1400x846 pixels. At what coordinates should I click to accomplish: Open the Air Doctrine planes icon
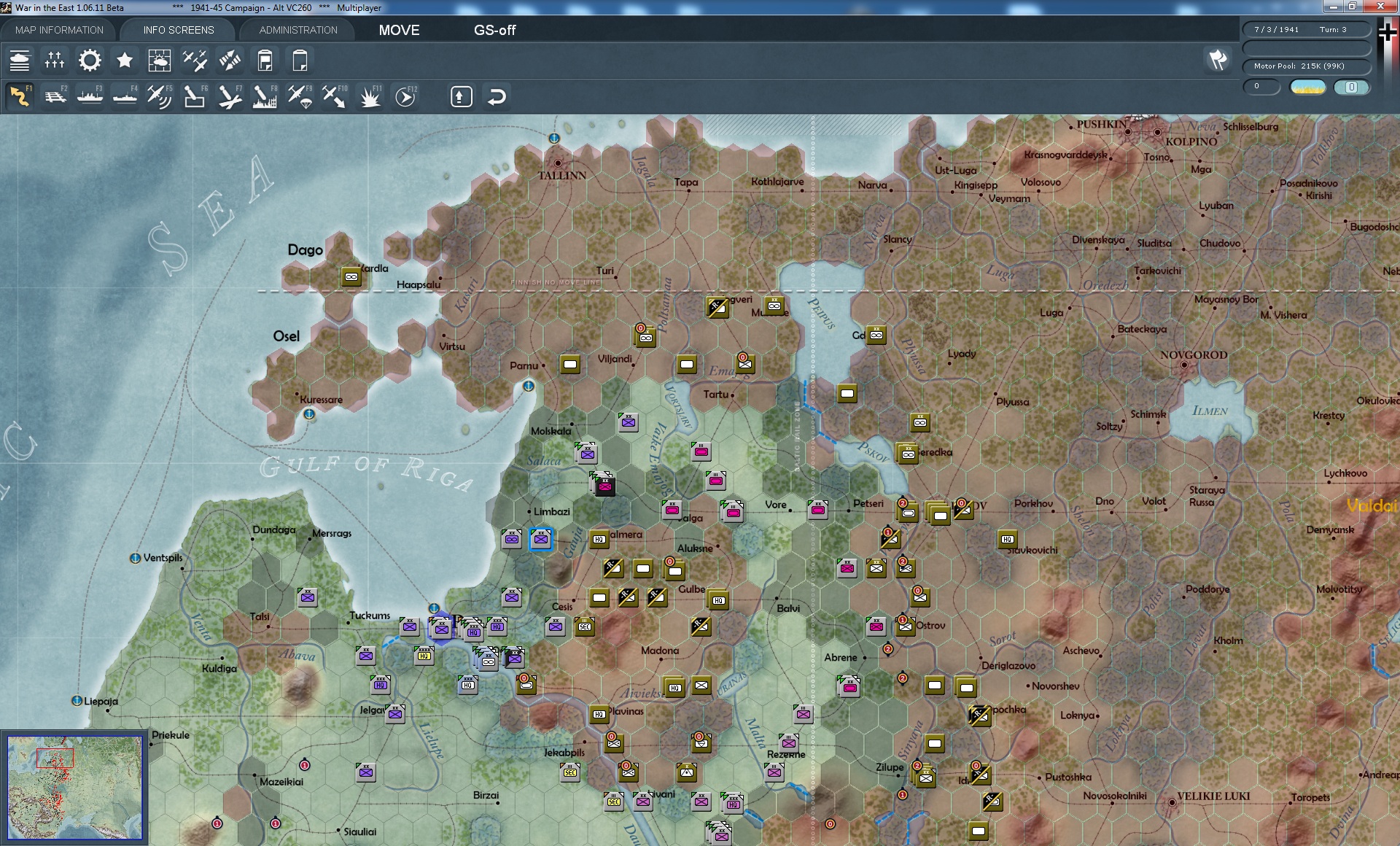pyautogui.click(x=195, y=61)
